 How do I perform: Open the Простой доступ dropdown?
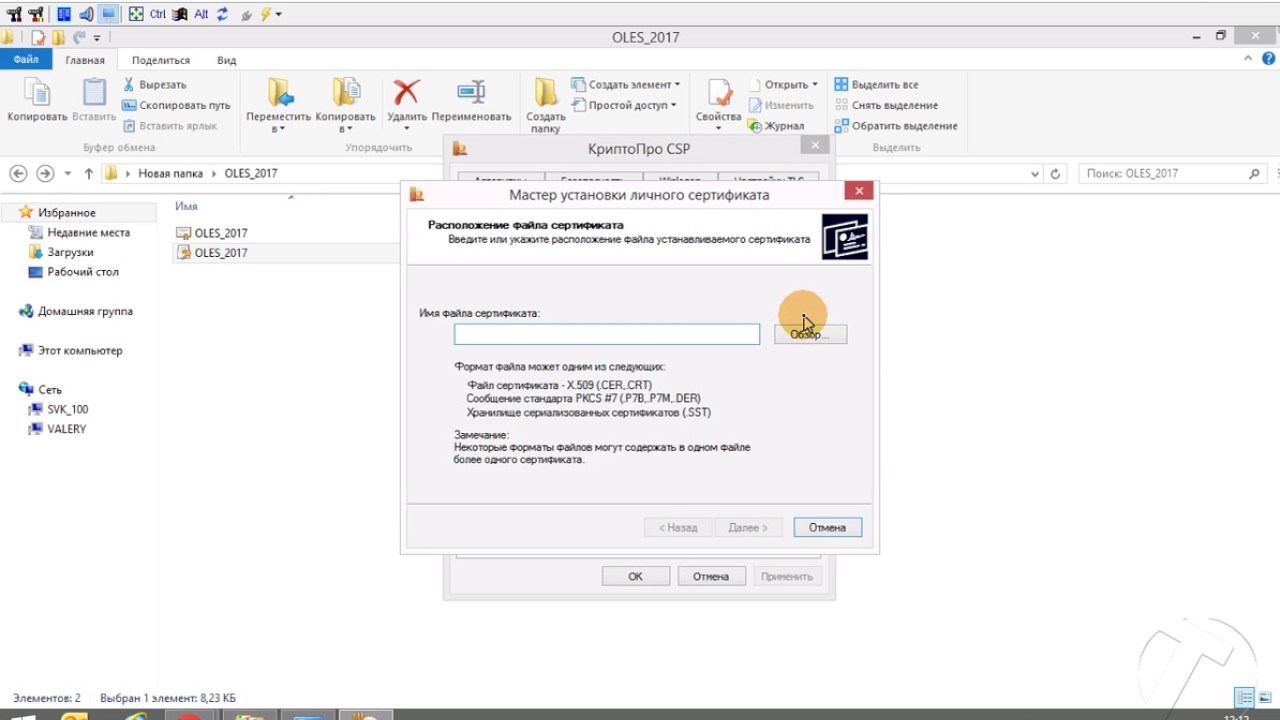click(x=624, y=105)
